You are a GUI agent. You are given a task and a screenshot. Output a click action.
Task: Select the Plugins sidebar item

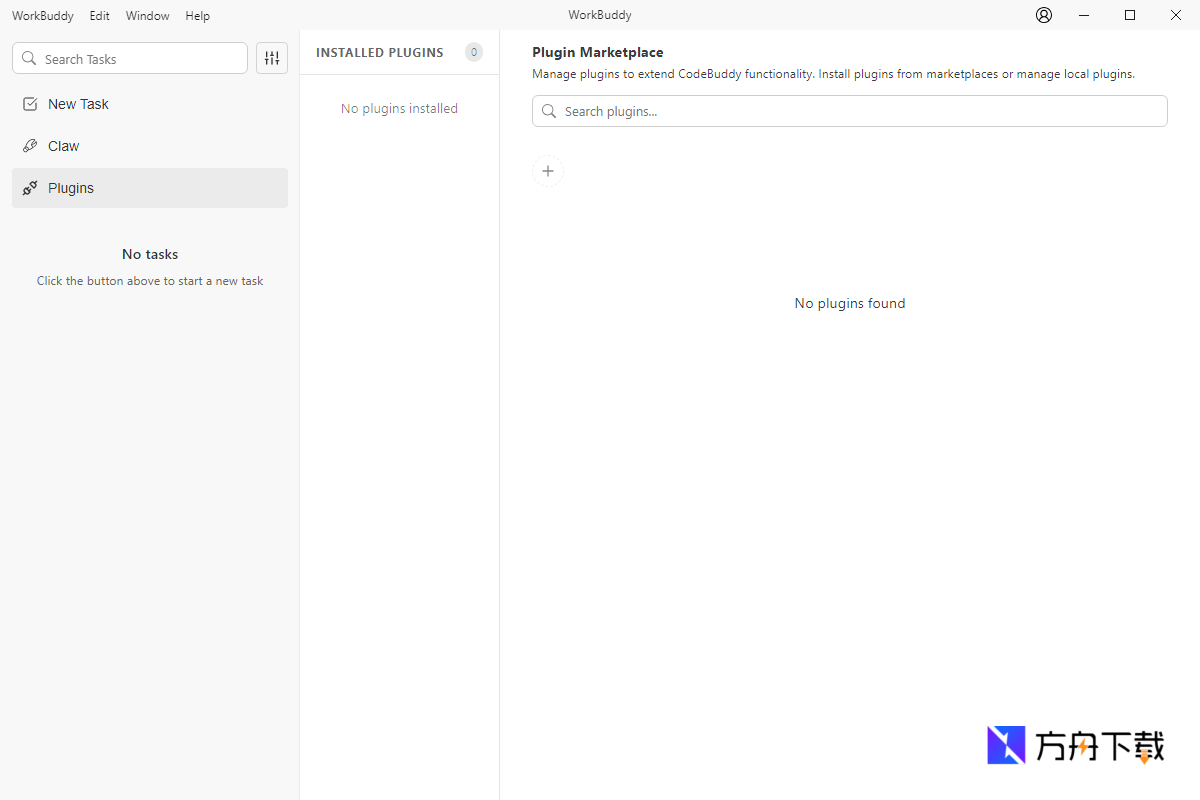click(x=71, y=188)
